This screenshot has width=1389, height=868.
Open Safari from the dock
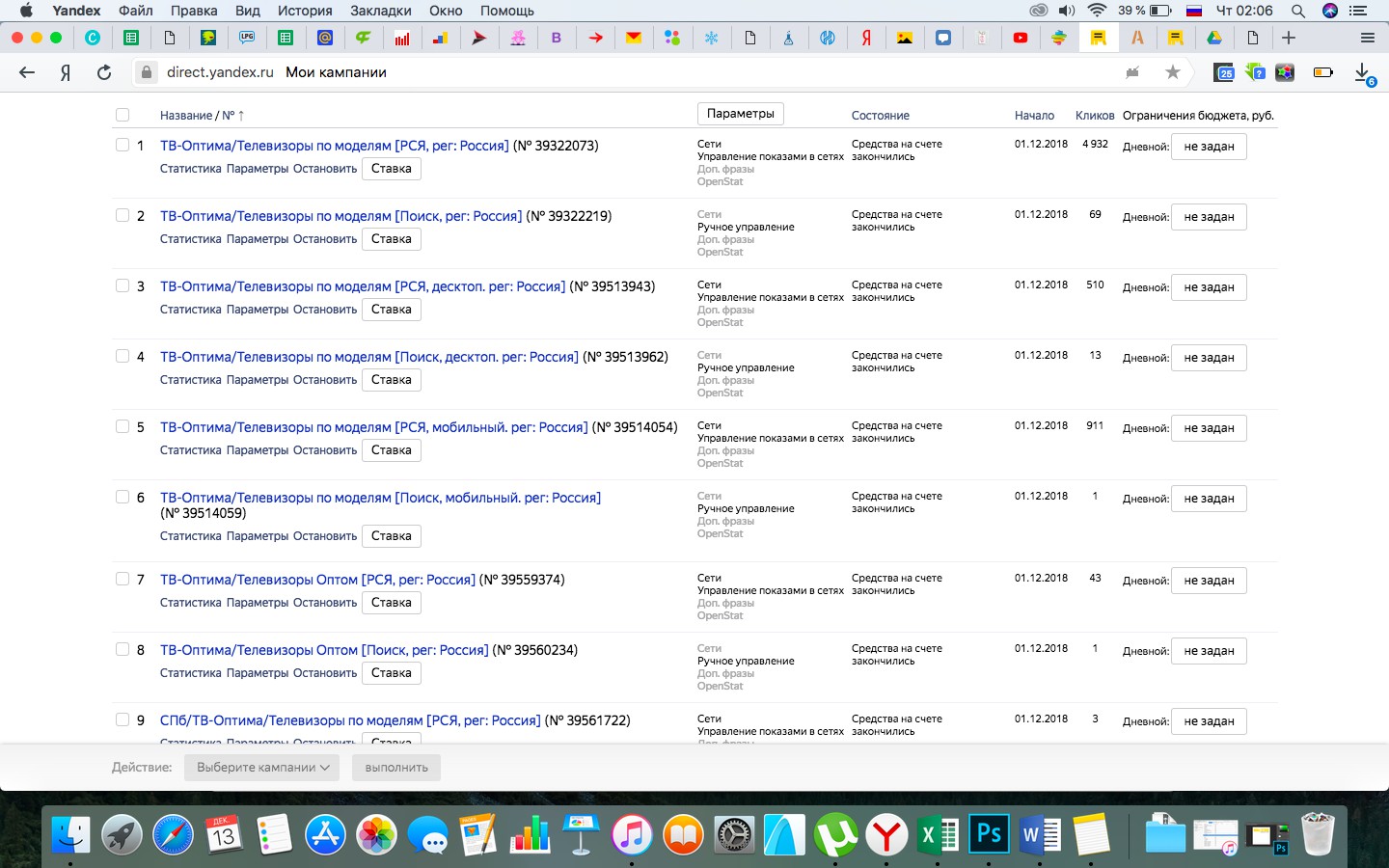(173, 834)
